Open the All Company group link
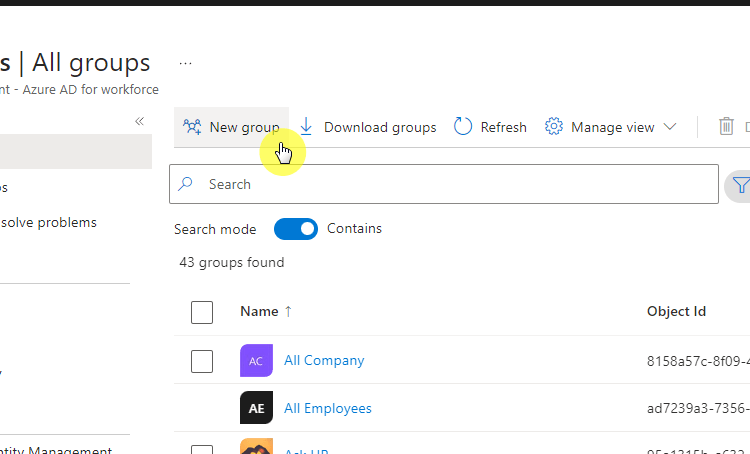 pyautogui.click(x=324, y=360)
